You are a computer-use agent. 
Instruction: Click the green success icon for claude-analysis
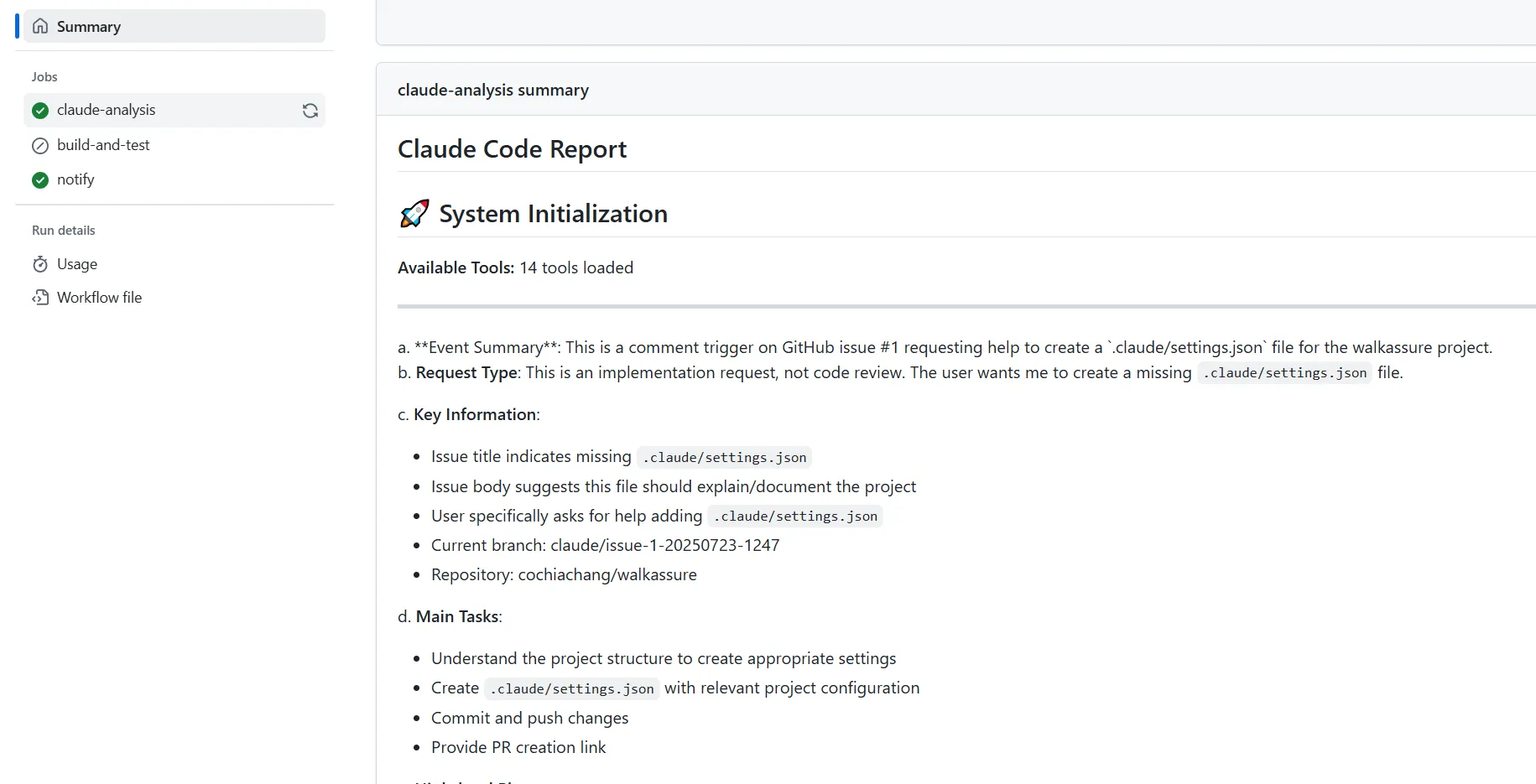pyautogui.click(x=40, y=110)
